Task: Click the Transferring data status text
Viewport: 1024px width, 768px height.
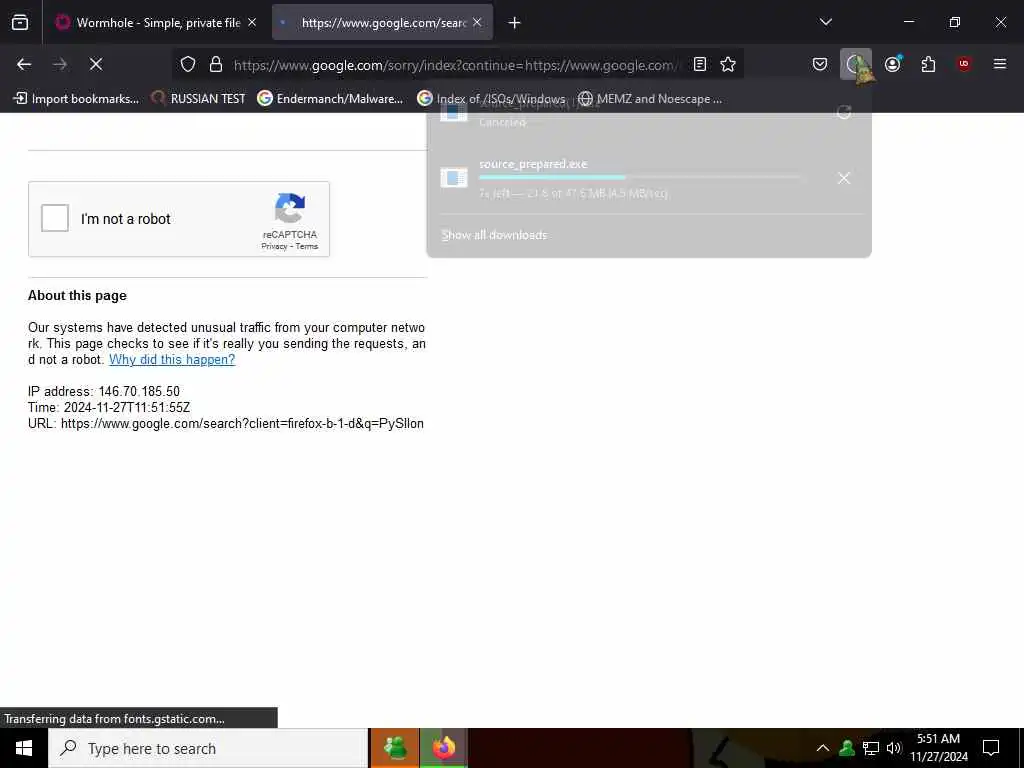Action: [x=114, y=719]
